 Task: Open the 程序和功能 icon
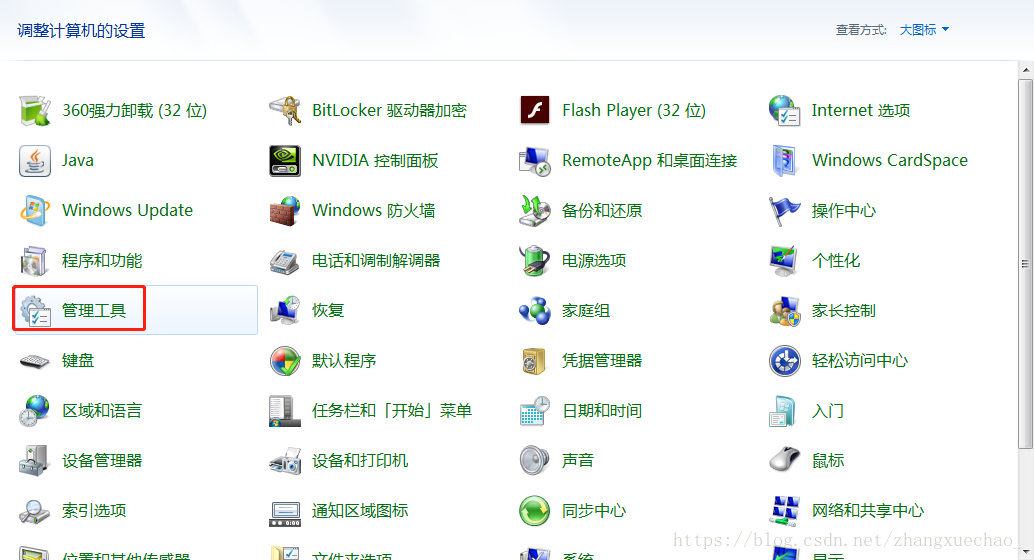[x=35, y=261]
